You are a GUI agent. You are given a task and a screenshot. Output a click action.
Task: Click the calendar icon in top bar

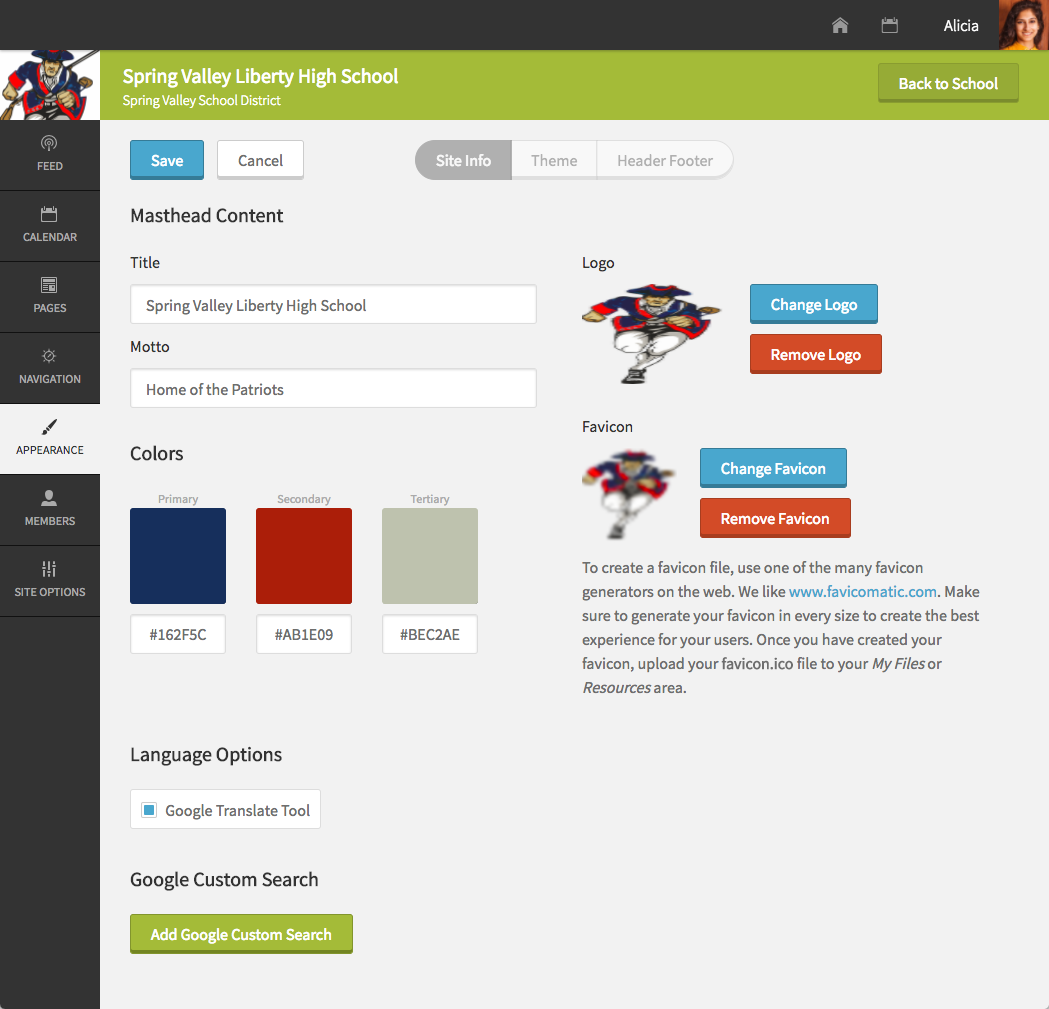pos(890,25)
